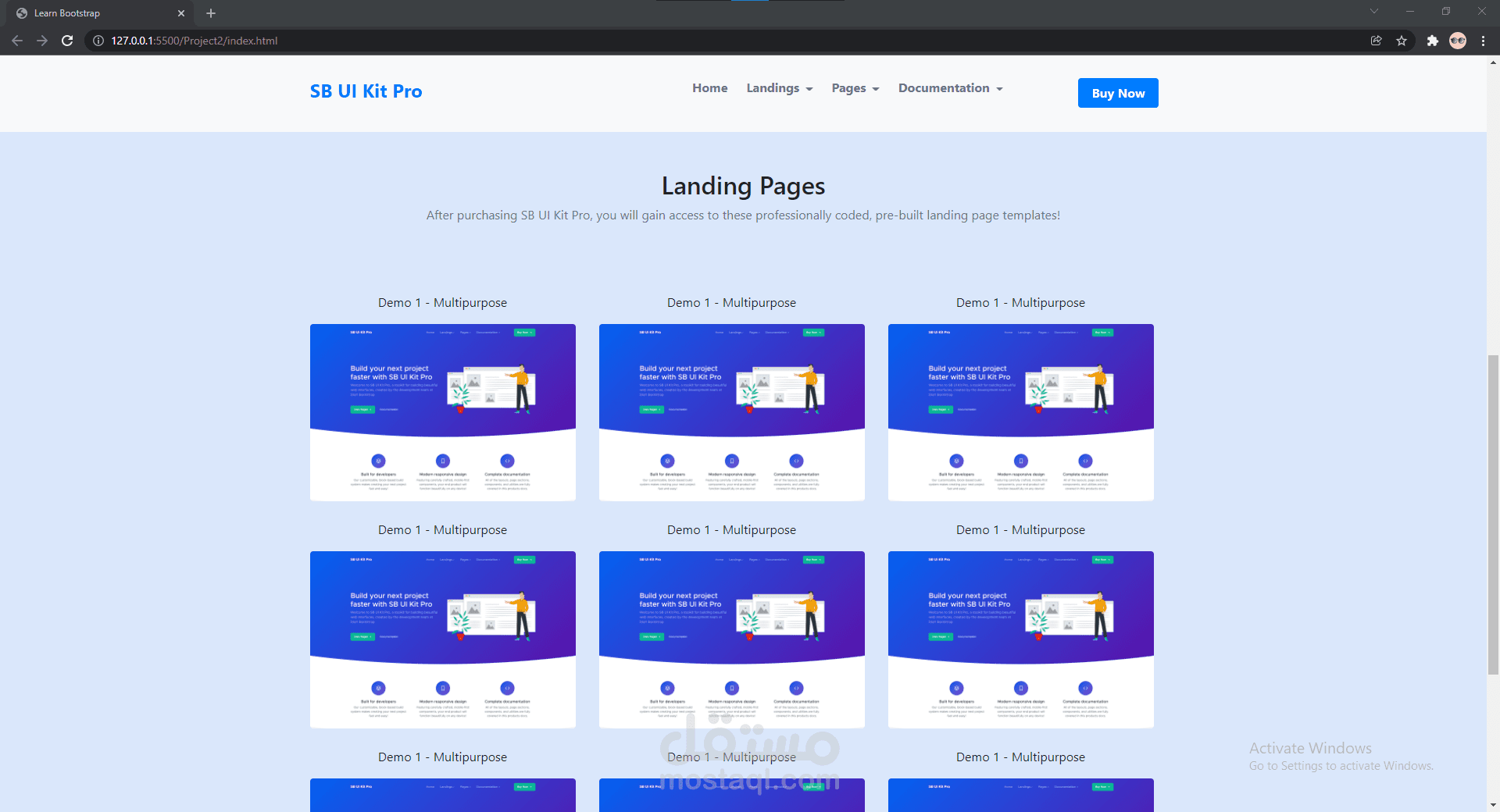The height and width of the screenshot is (812, 1500).
Task: Click the scrollbar up arrow
Action: [x=1493, y=62]
